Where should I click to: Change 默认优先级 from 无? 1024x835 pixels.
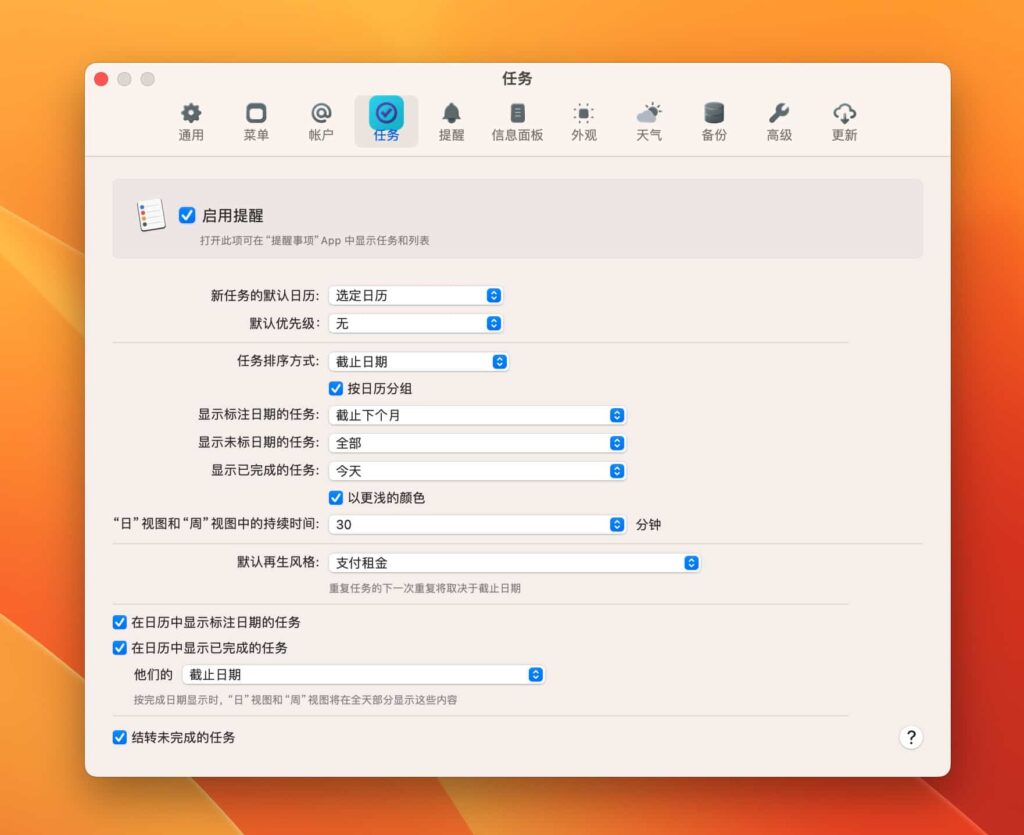[x=416, y=323]
